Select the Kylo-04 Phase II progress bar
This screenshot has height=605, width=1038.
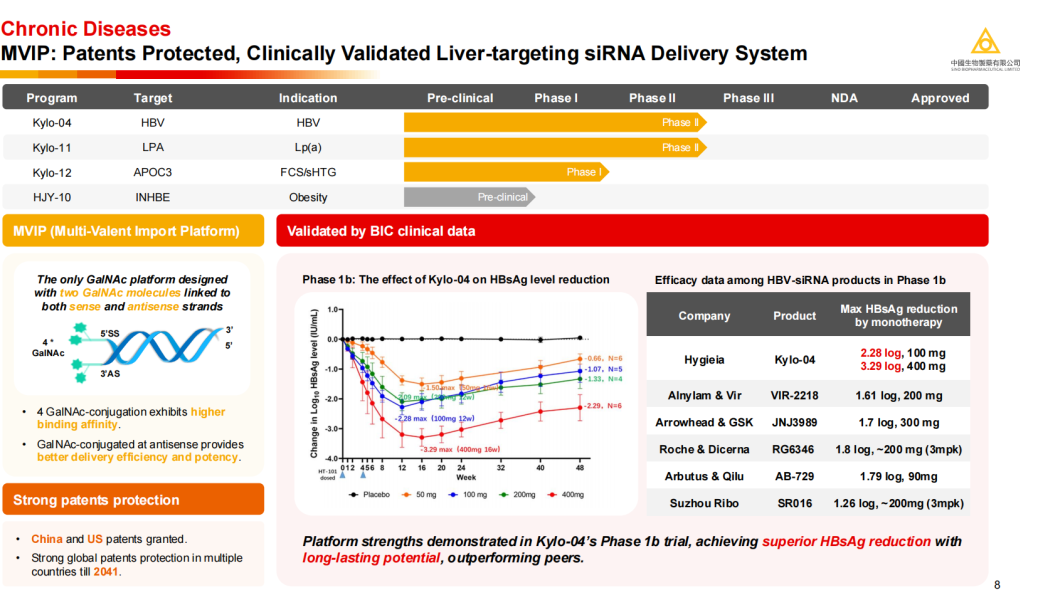(x=555, y=123)
